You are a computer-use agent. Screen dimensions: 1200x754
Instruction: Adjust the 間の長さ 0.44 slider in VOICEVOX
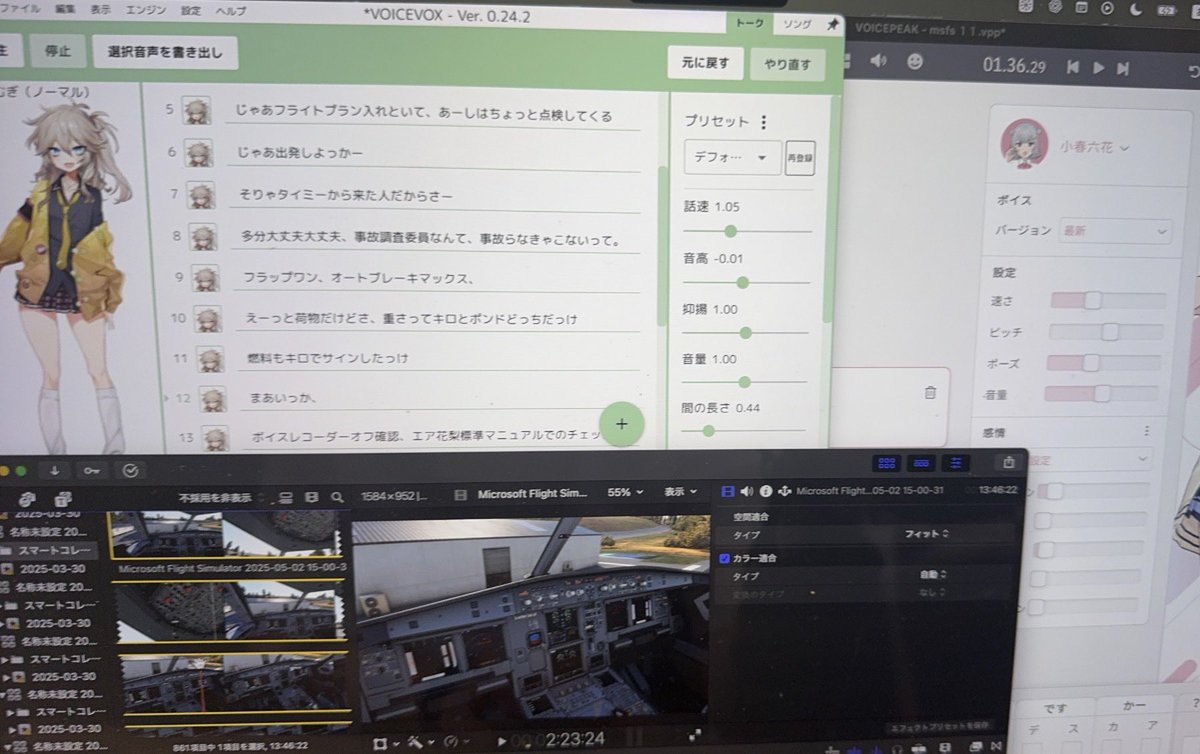click(x=745, y=431)
